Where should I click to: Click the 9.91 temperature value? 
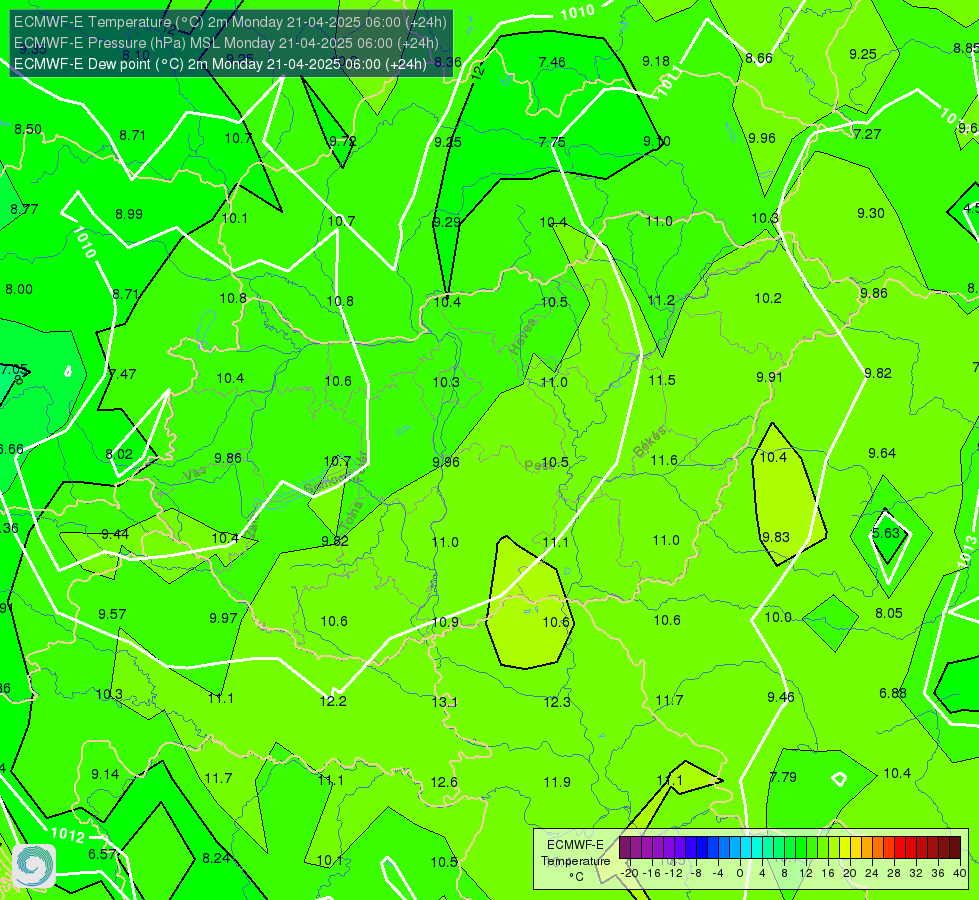[x=769, y=377]
